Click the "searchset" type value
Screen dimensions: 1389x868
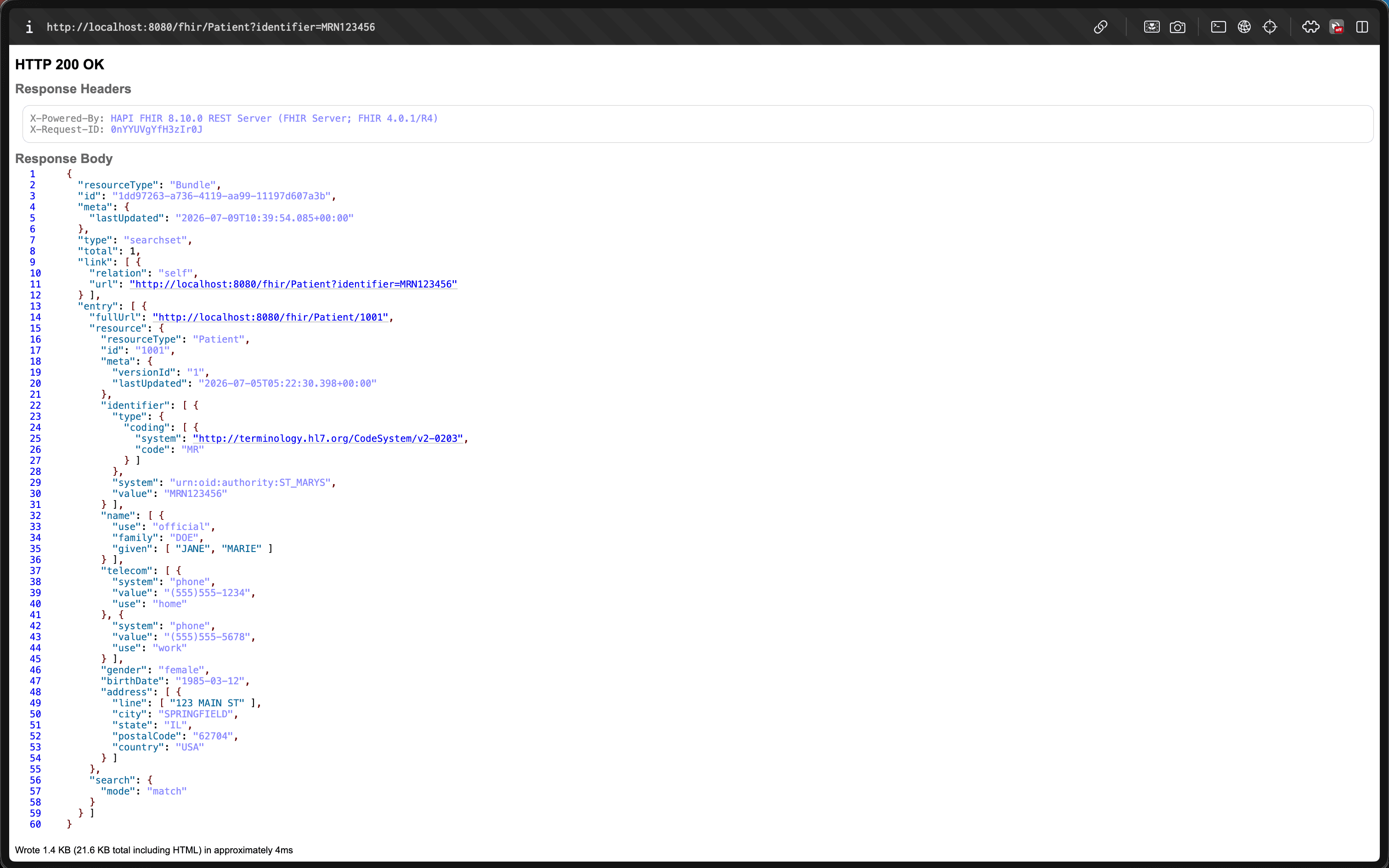coord(156,240)
